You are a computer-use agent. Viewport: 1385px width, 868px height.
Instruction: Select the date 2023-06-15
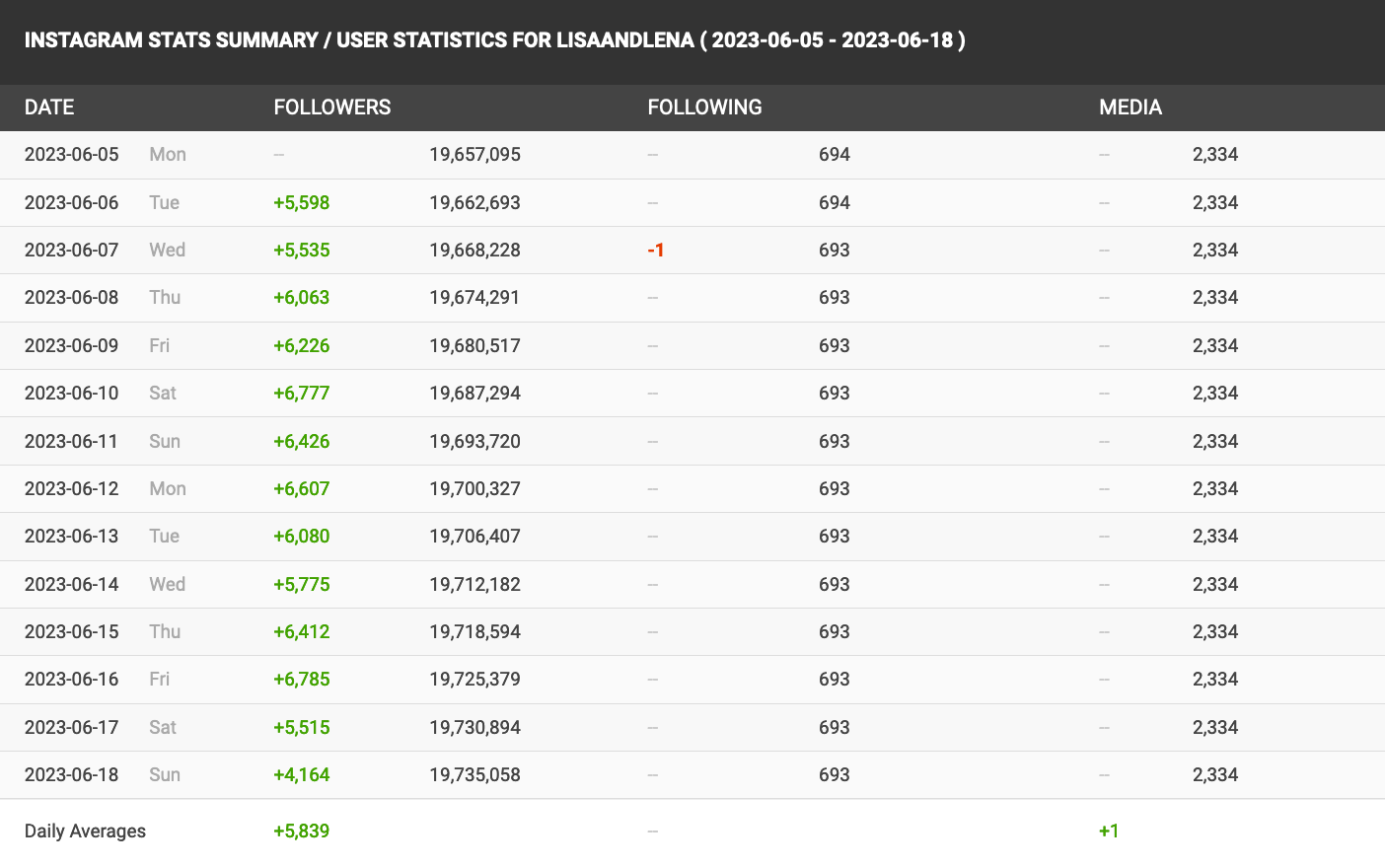tap(71, 632)
